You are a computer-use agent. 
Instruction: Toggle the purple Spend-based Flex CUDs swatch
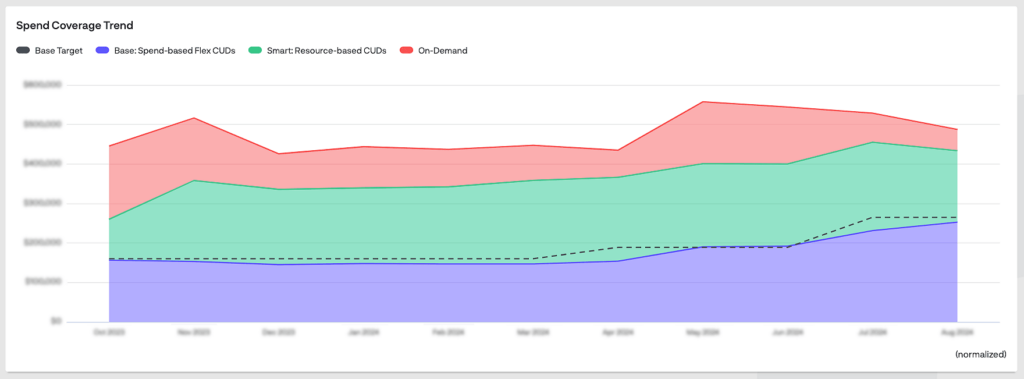tap(102, 50)
